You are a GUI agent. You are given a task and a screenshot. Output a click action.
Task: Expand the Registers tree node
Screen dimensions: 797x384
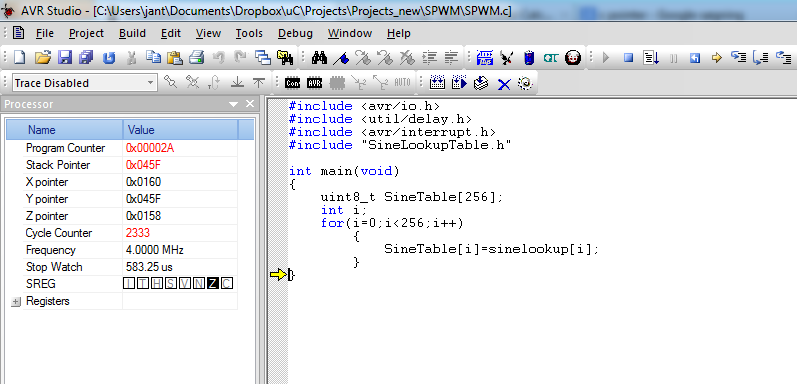click(16, 302)
